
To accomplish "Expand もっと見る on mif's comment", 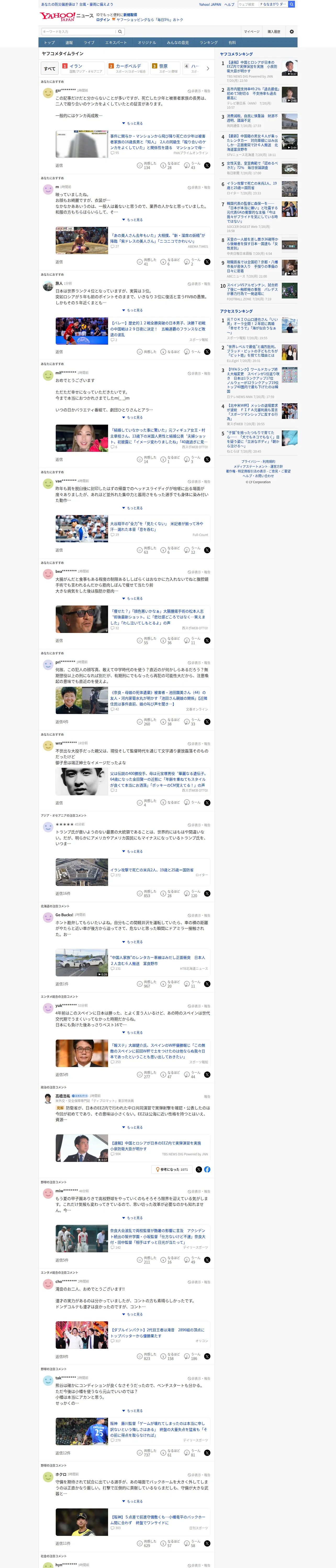I will (132, 418).
